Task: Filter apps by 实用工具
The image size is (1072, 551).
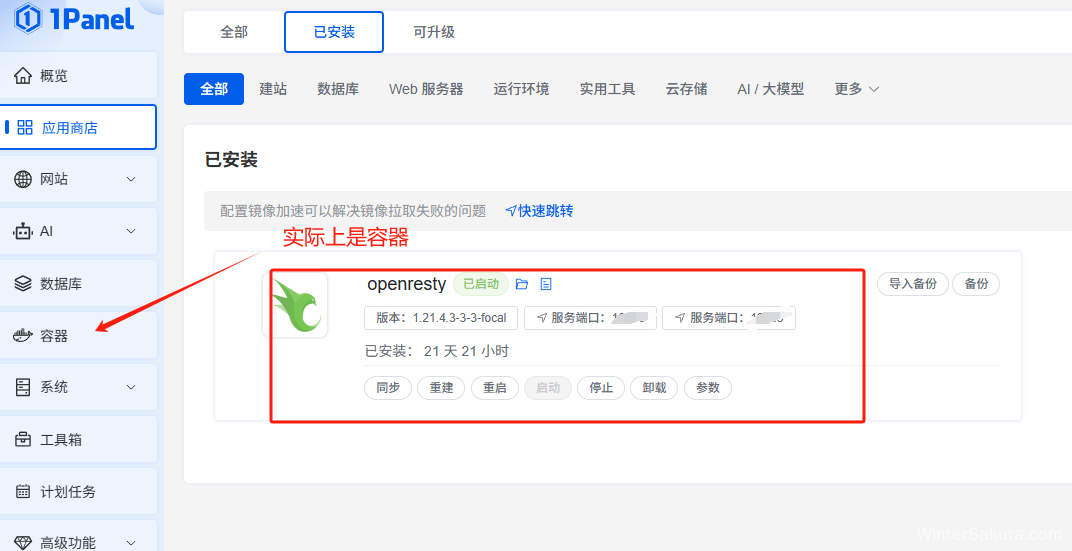Action: 607,89
